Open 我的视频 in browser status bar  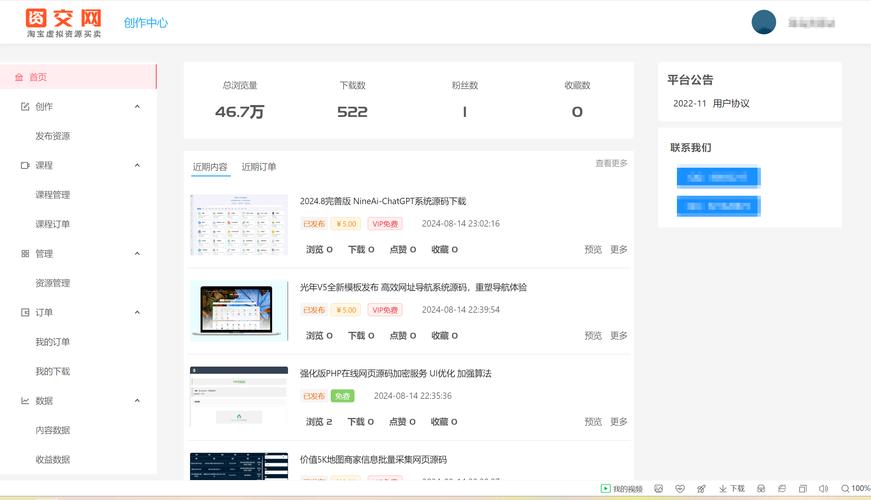(x=622, y=489)
